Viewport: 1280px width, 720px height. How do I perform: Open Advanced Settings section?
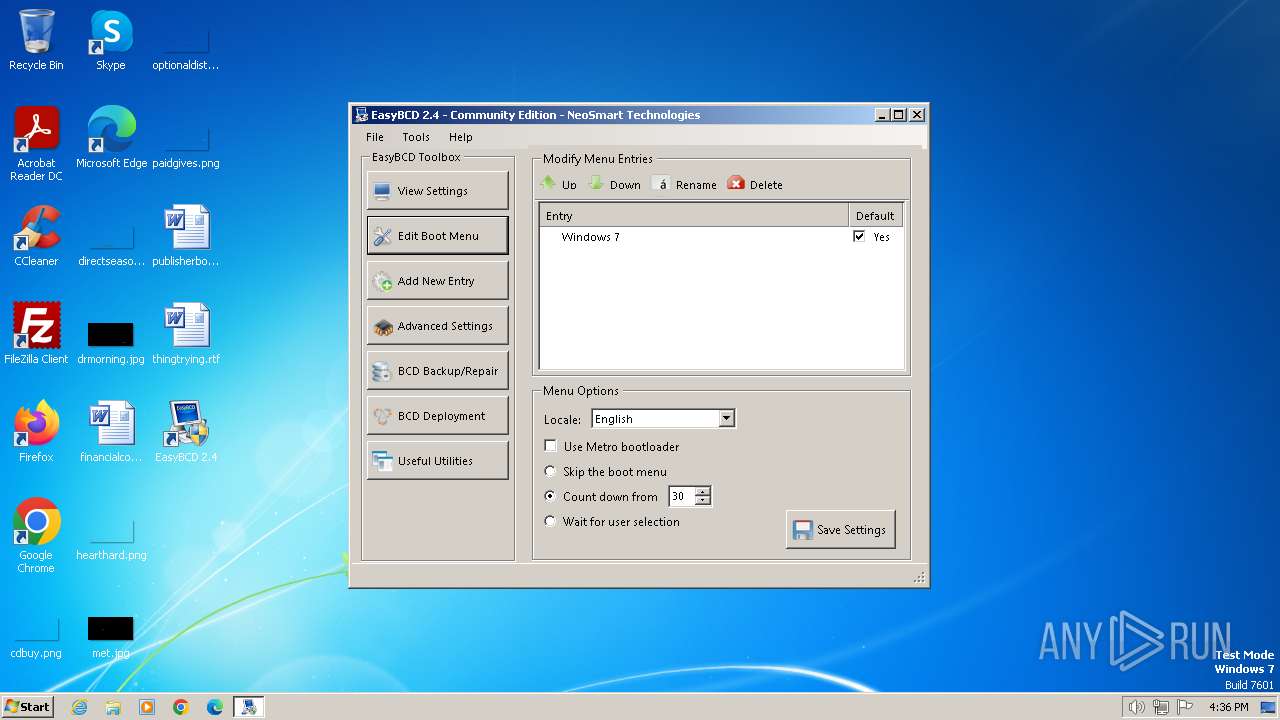[x=437, y=325]
